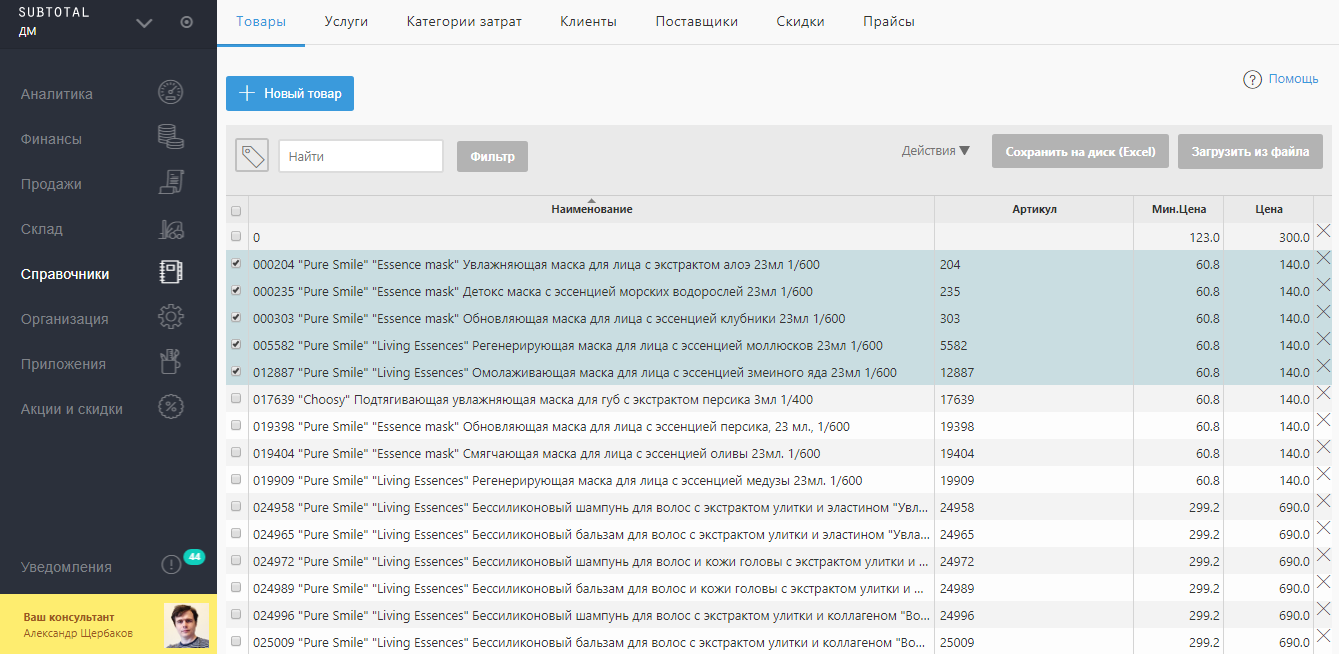Open the Помощь help link
This screenshot has height=654, width=1339.
coord(1292,79)
